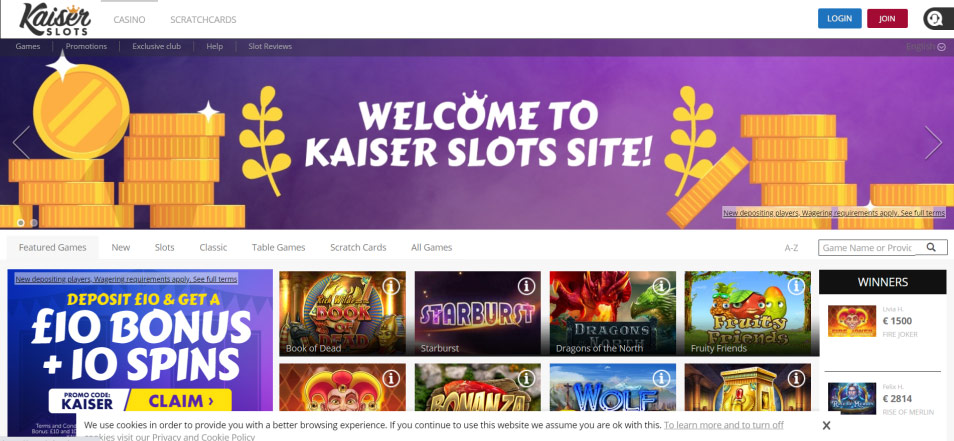Open the English language dropdown
Screen dimensions: 954x441
925,47
